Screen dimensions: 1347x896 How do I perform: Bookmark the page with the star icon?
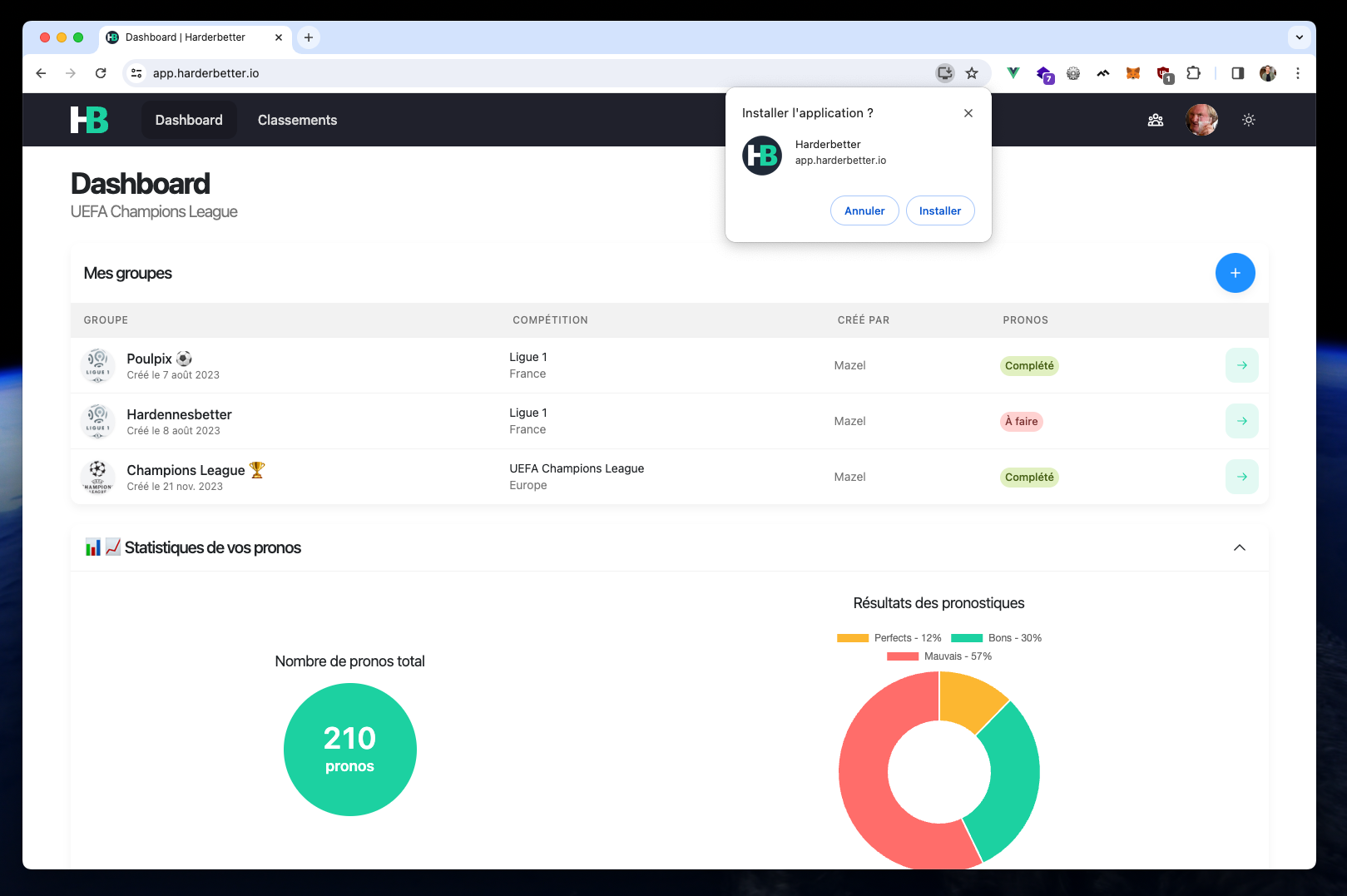click(x=971, y=73)
